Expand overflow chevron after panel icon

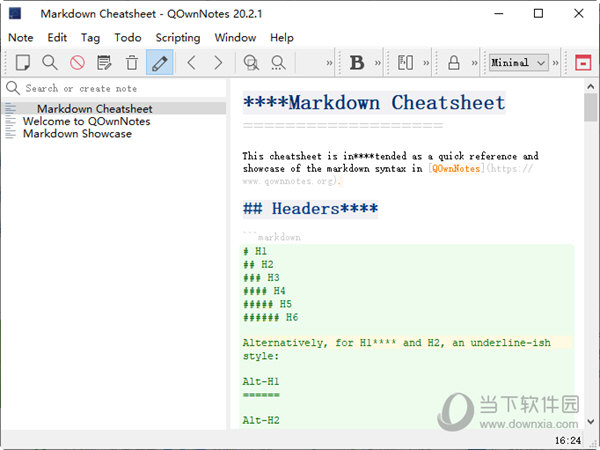click(x=426, y=63)
